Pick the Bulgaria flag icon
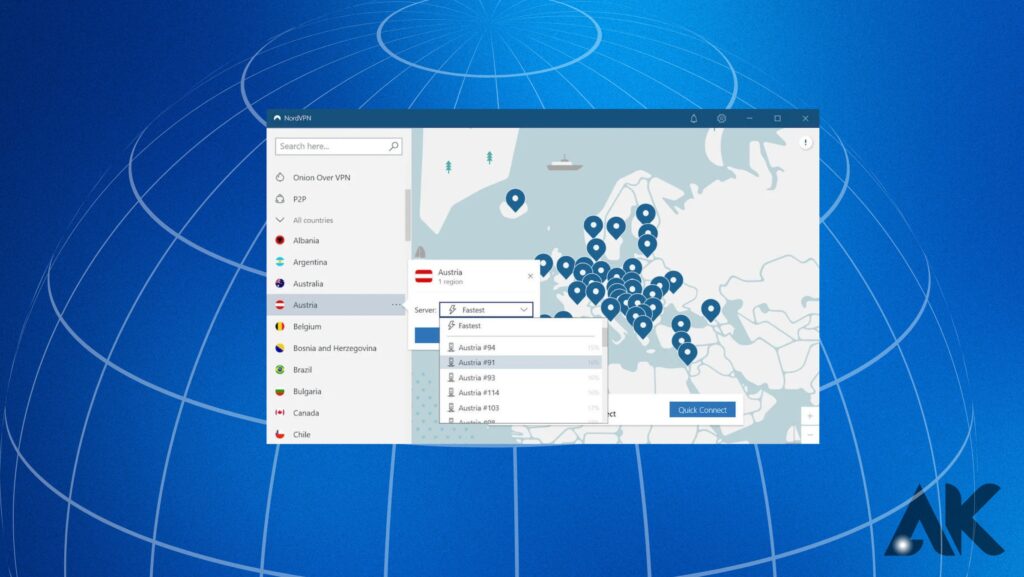Viewport: 1024px width, 577px height. 280,392
